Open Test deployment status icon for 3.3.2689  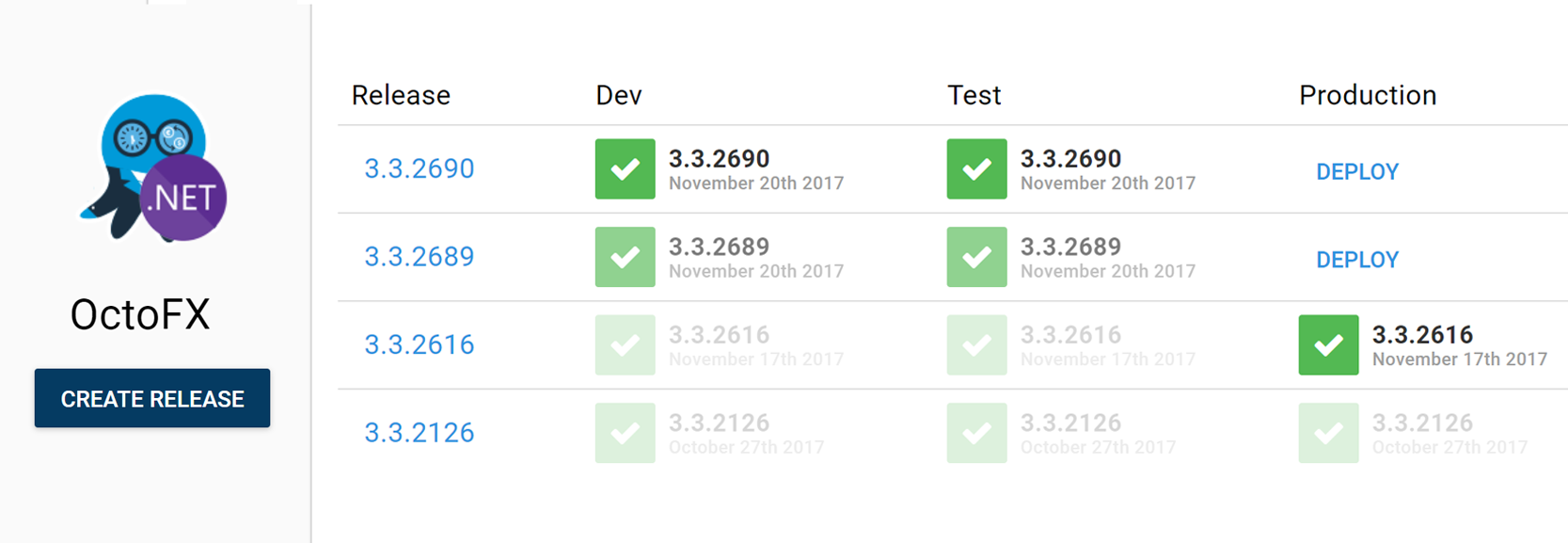(976, 257)
